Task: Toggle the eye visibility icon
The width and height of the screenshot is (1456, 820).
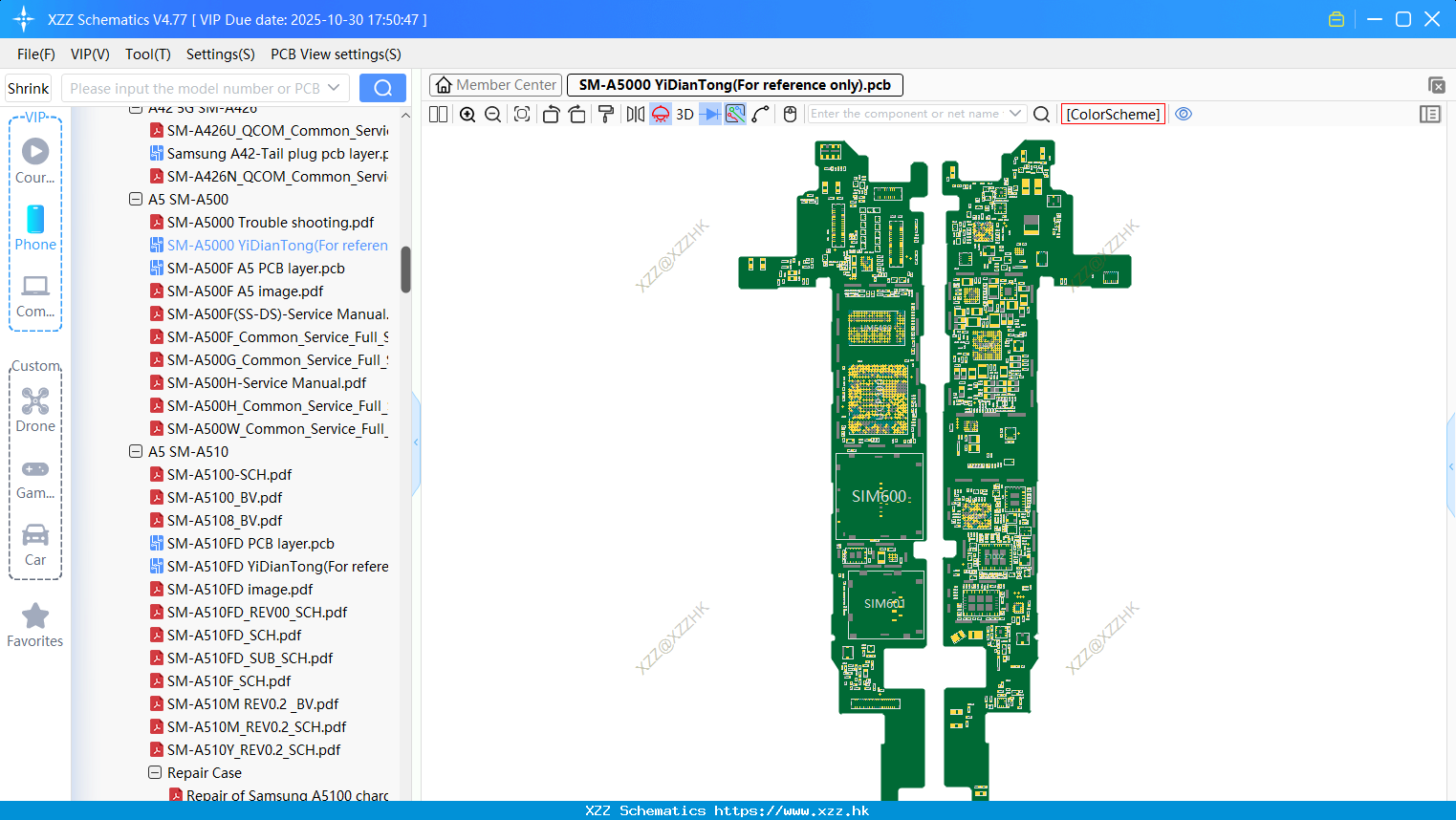Action: [1184, 115]
